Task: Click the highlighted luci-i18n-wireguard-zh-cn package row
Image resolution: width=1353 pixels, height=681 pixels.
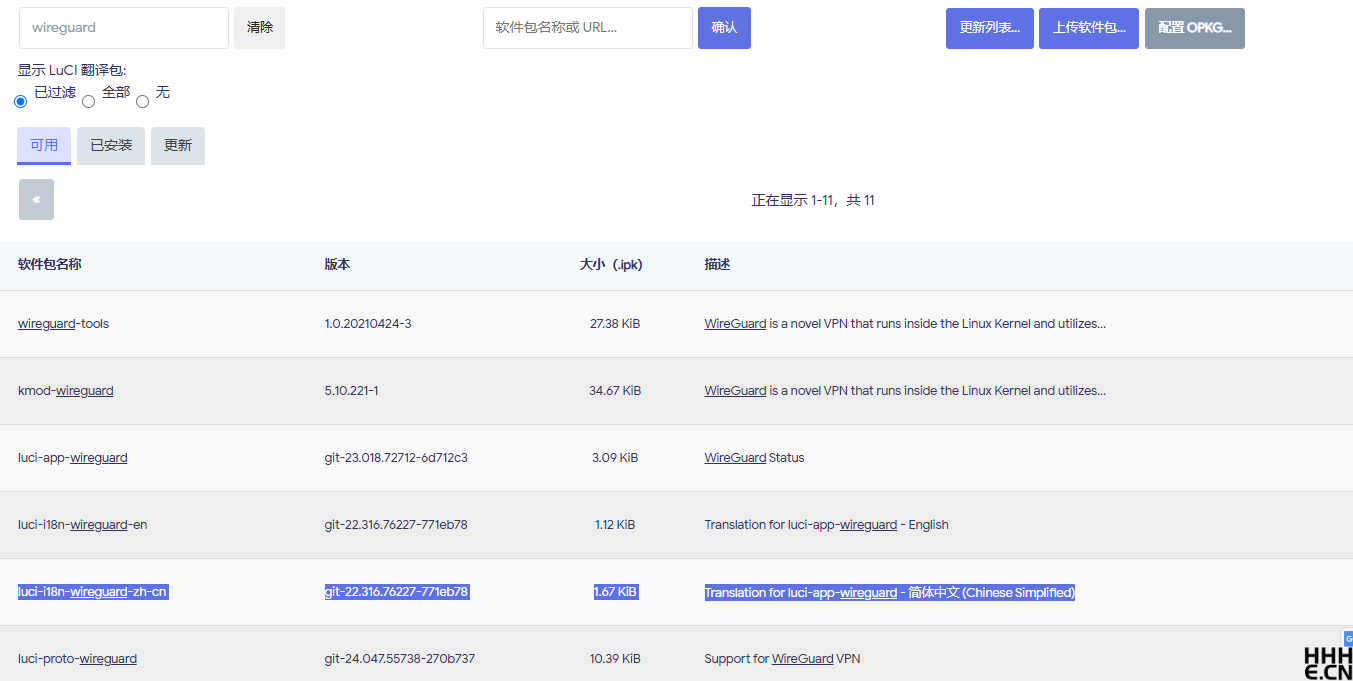Action: click(x=676, y=592)
